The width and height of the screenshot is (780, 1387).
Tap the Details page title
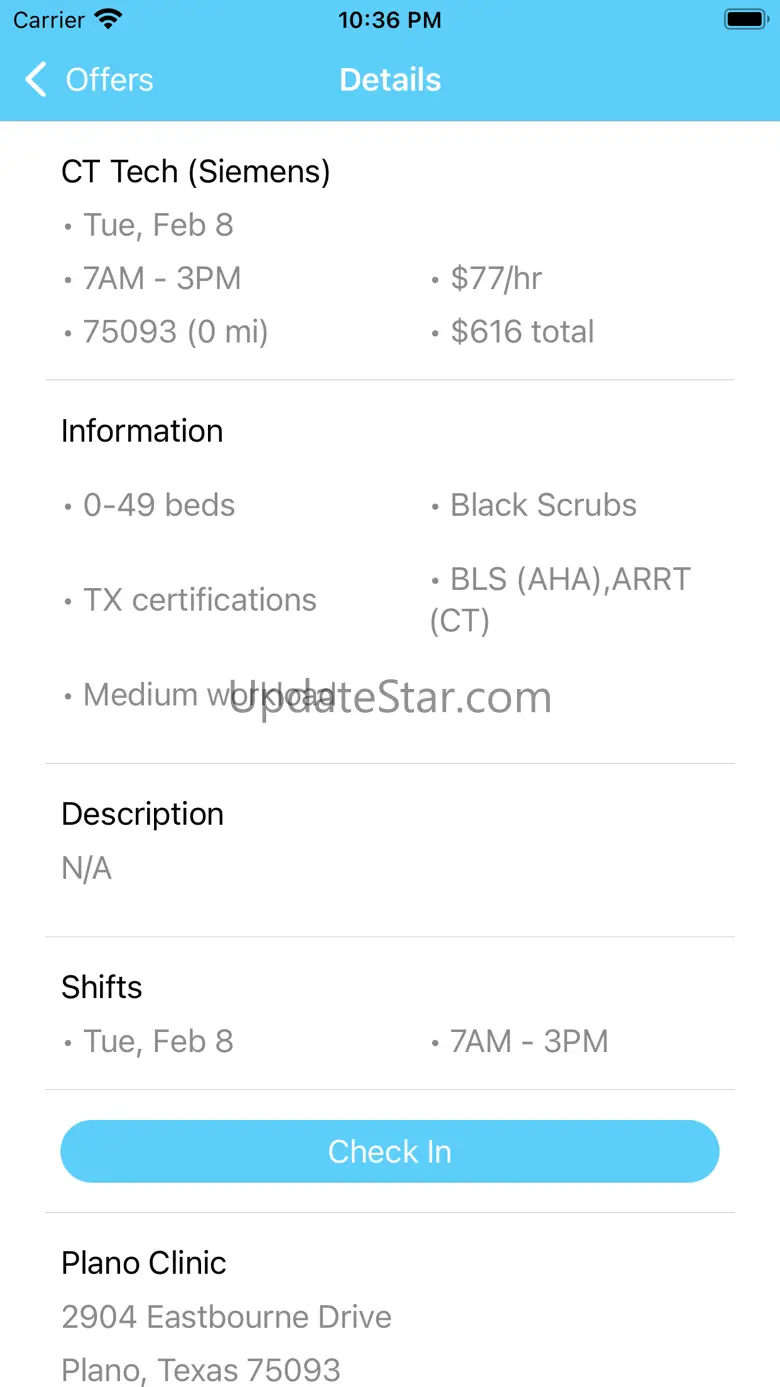390,80
